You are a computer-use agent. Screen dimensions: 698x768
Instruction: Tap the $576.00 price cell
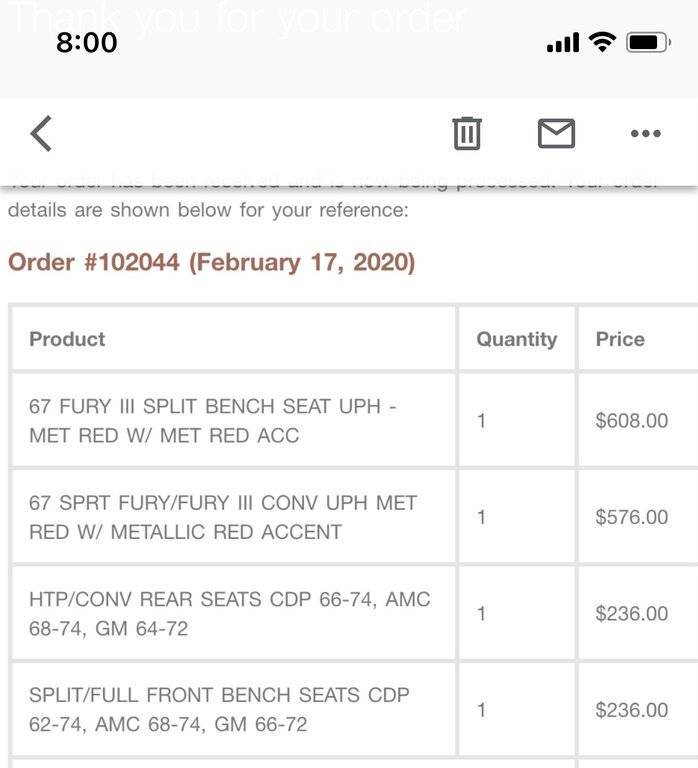[x=631, y=517]
